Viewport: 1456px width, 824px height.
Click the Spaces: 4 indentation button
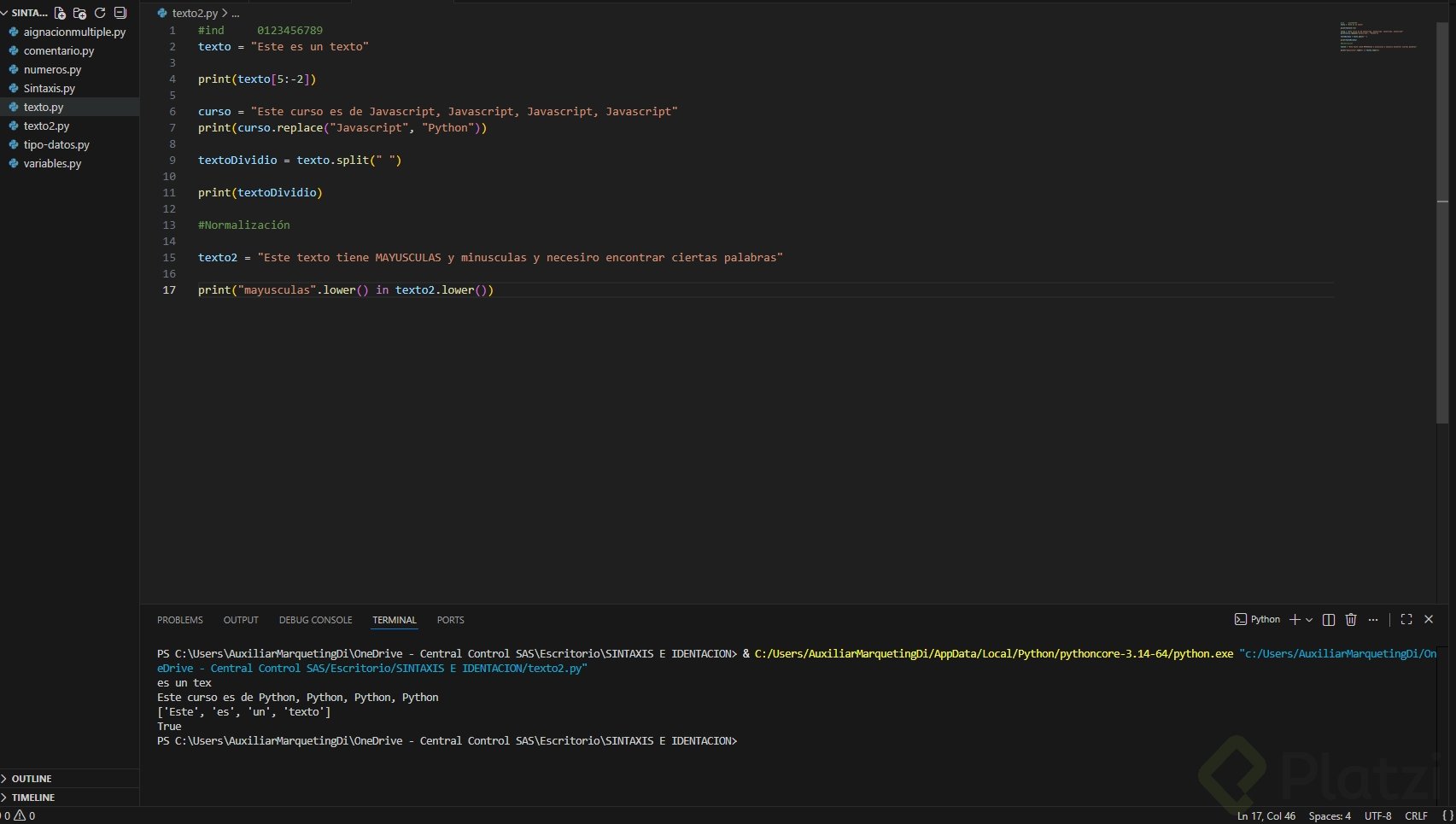(x=1330, y=816)
